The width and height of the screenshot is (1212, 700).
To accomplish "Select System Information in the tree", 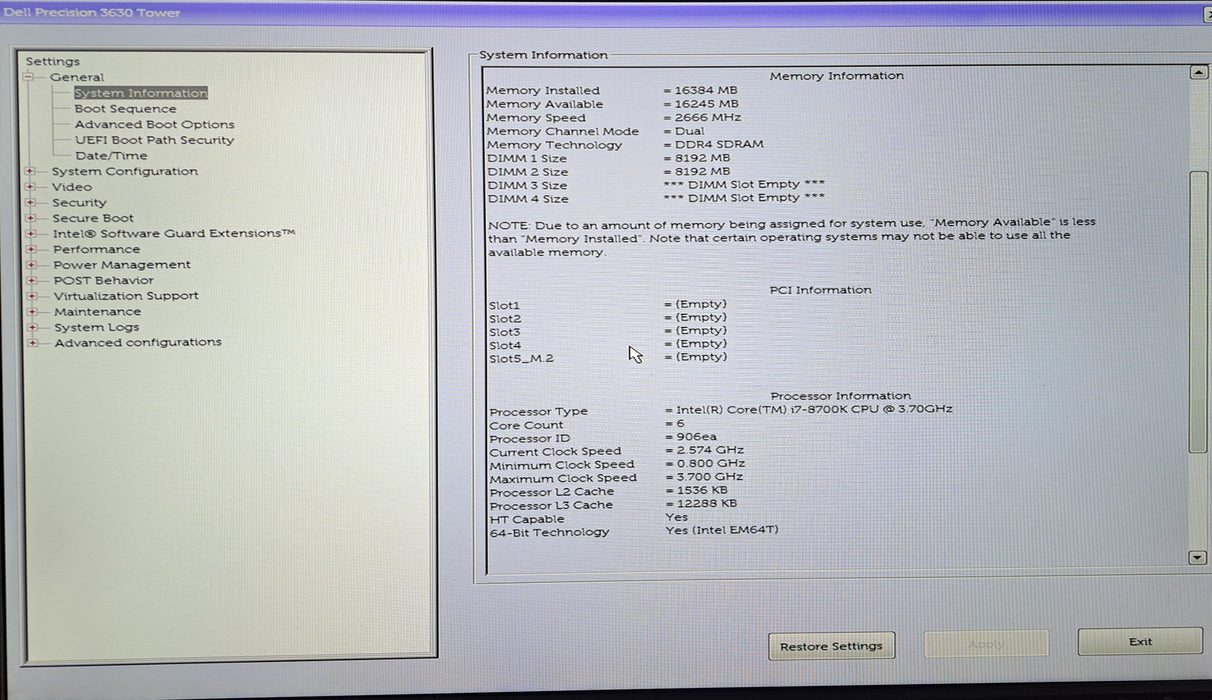I will click(141, 93).
